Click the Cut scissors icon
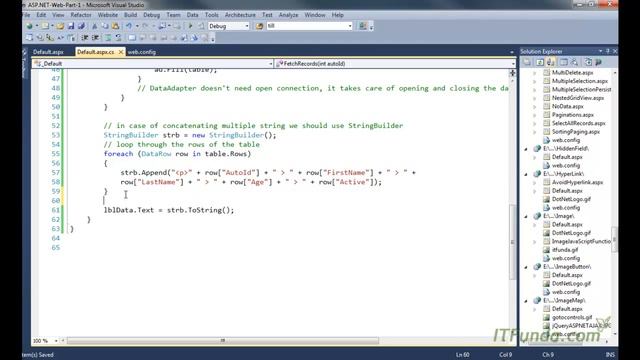The height and width of the screenshot is (360, 640). point(94,26)
